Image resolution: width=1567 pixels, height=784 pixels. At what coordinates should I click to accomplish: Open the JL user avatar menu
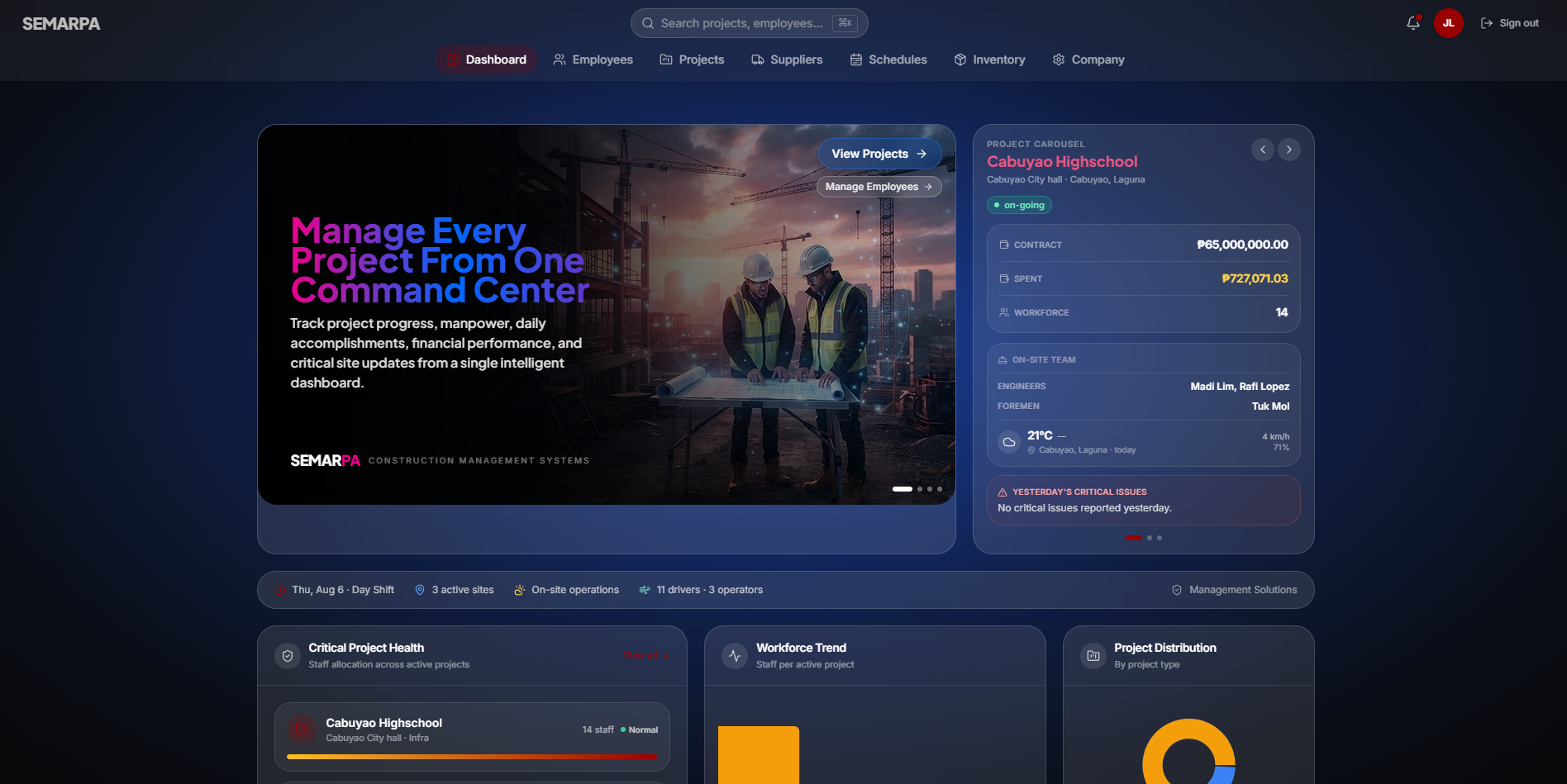[x=1448, y=23]
